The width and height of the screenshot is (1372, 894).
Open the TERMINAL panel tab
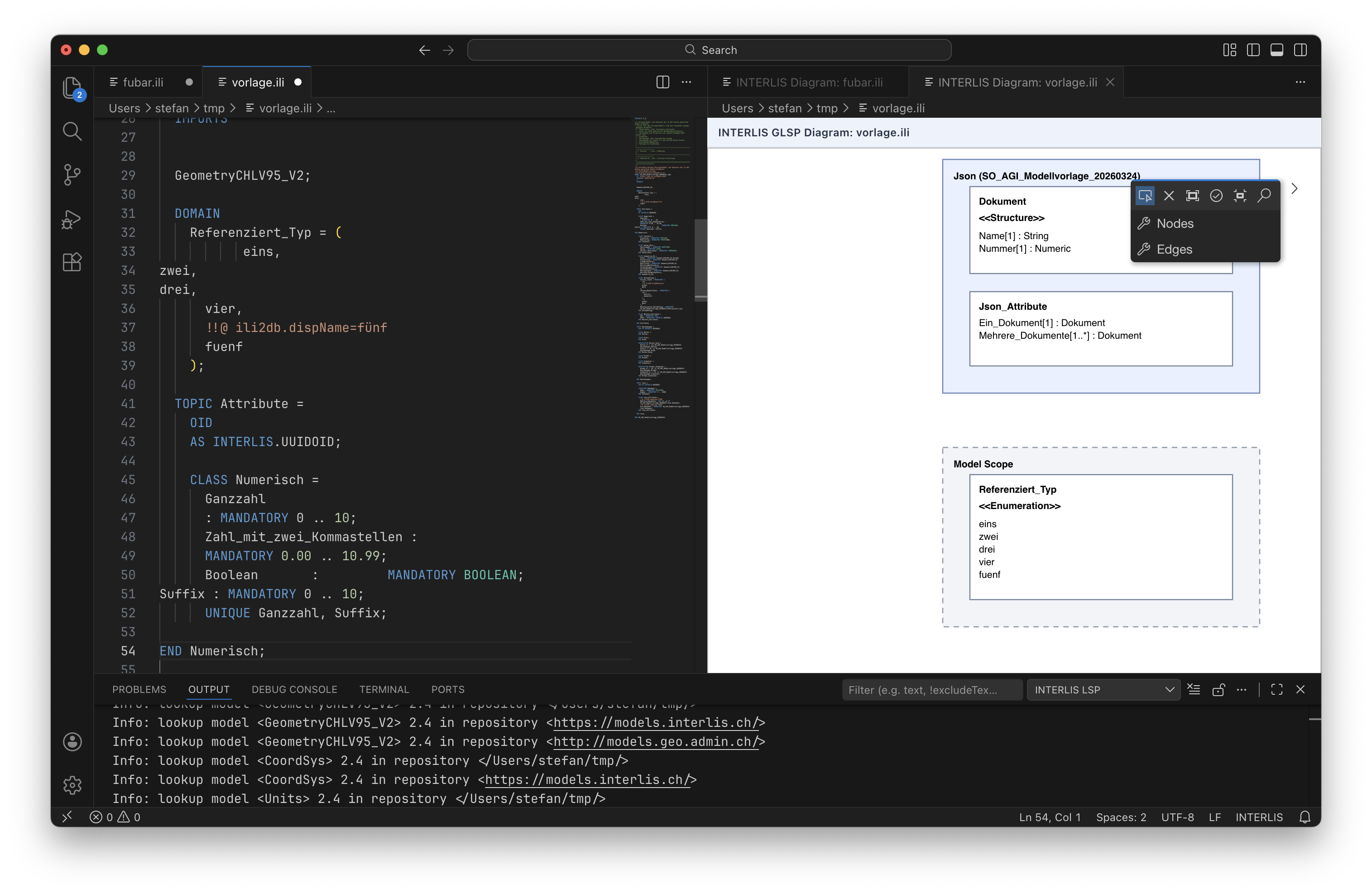384,690
